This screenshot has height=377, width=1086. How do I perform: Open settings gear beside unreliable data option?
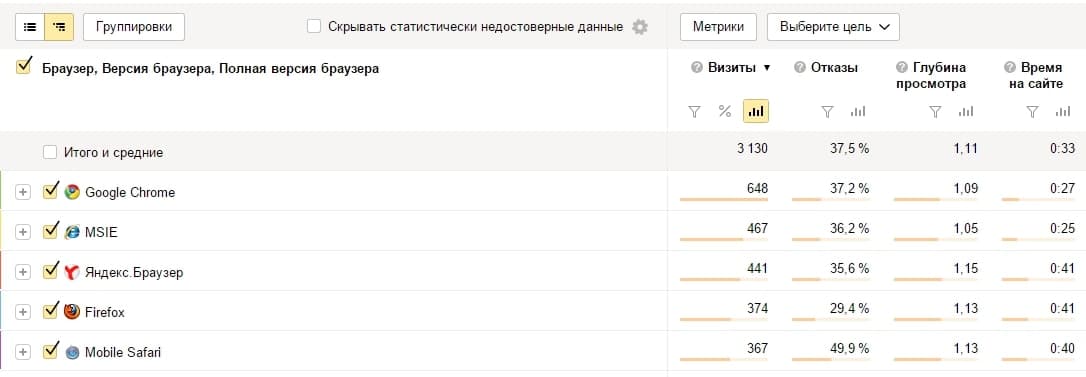click(640, 27)
